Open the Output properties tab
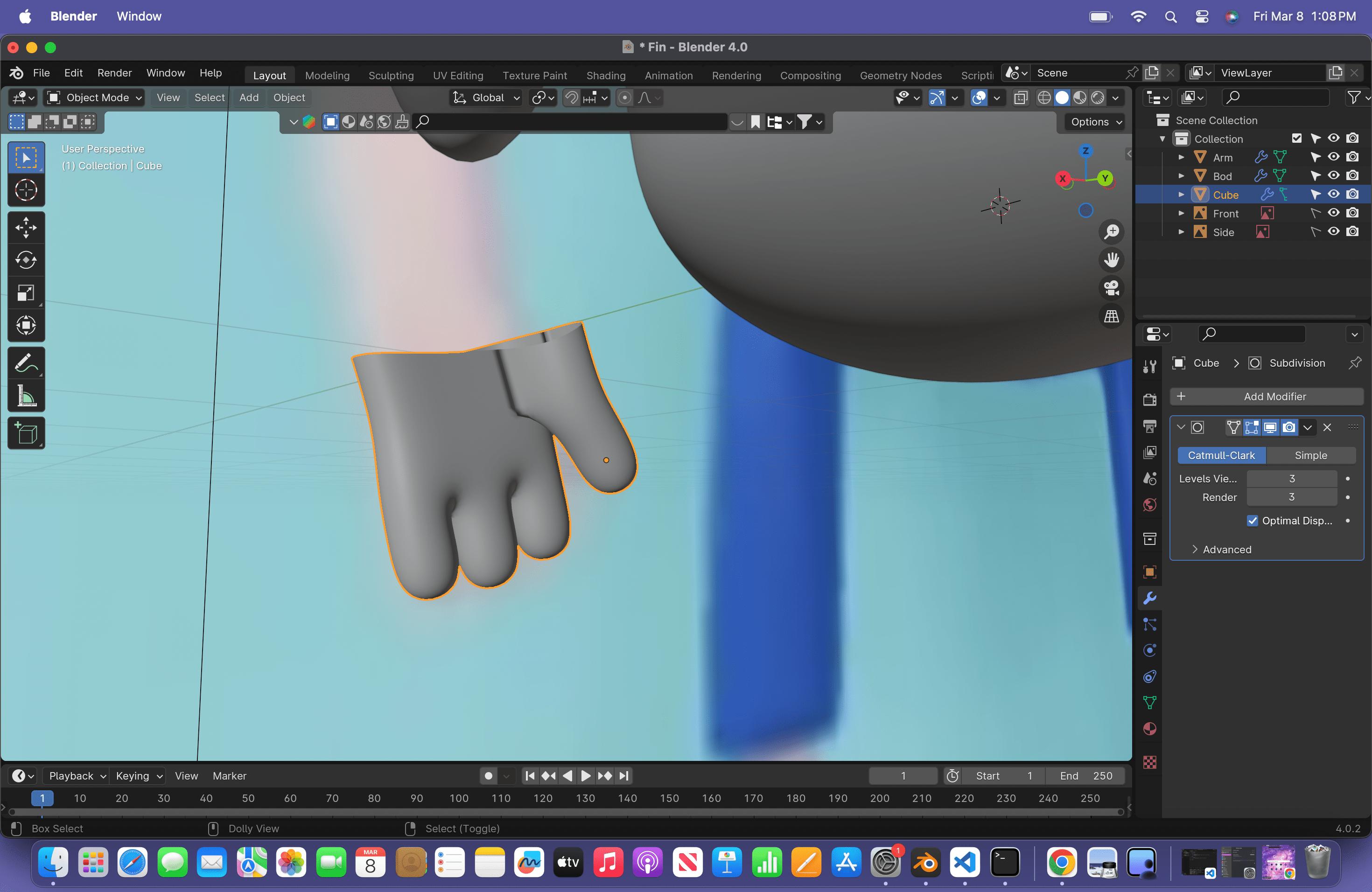The height and width of the screenshot is (892, 1372). pos(1149,426)
